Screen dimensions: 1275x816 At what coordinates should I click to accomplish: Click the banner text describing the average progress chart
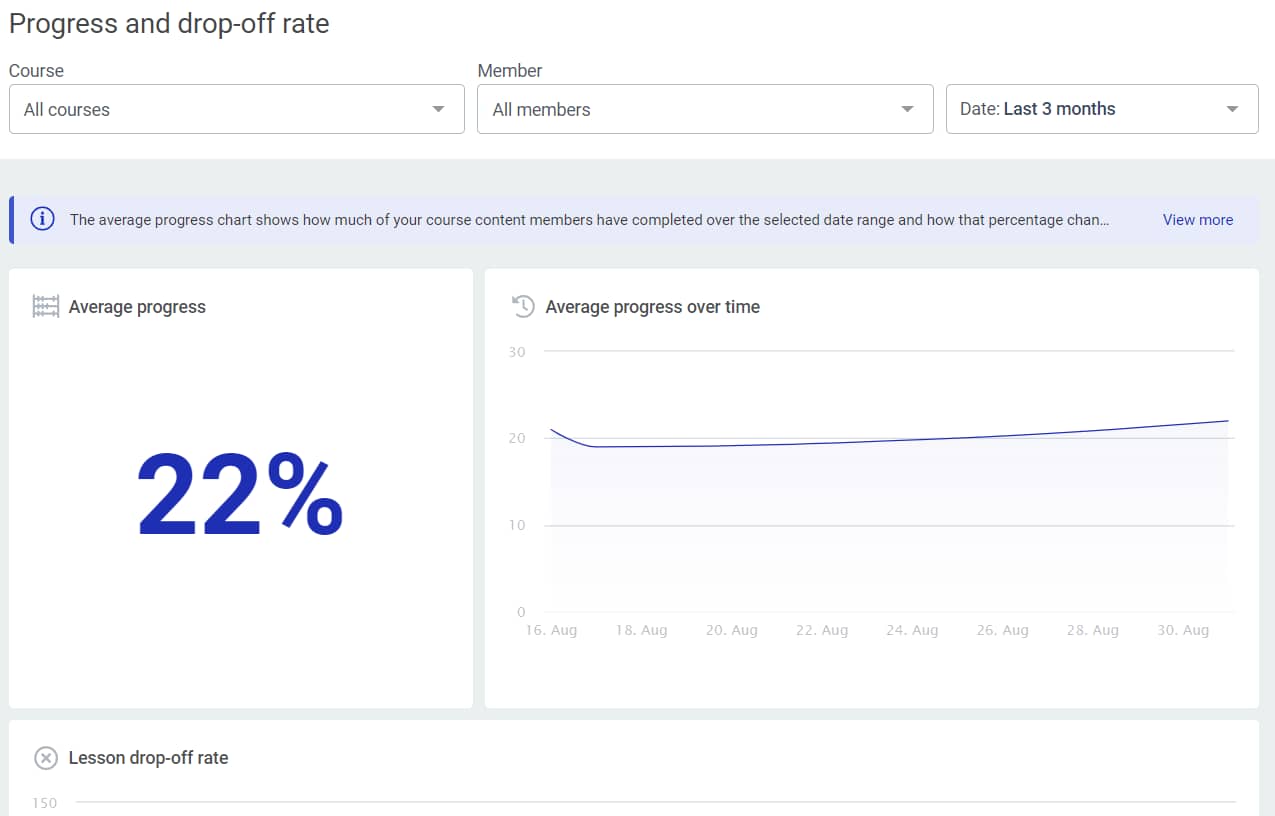click(x=589, y=220)
